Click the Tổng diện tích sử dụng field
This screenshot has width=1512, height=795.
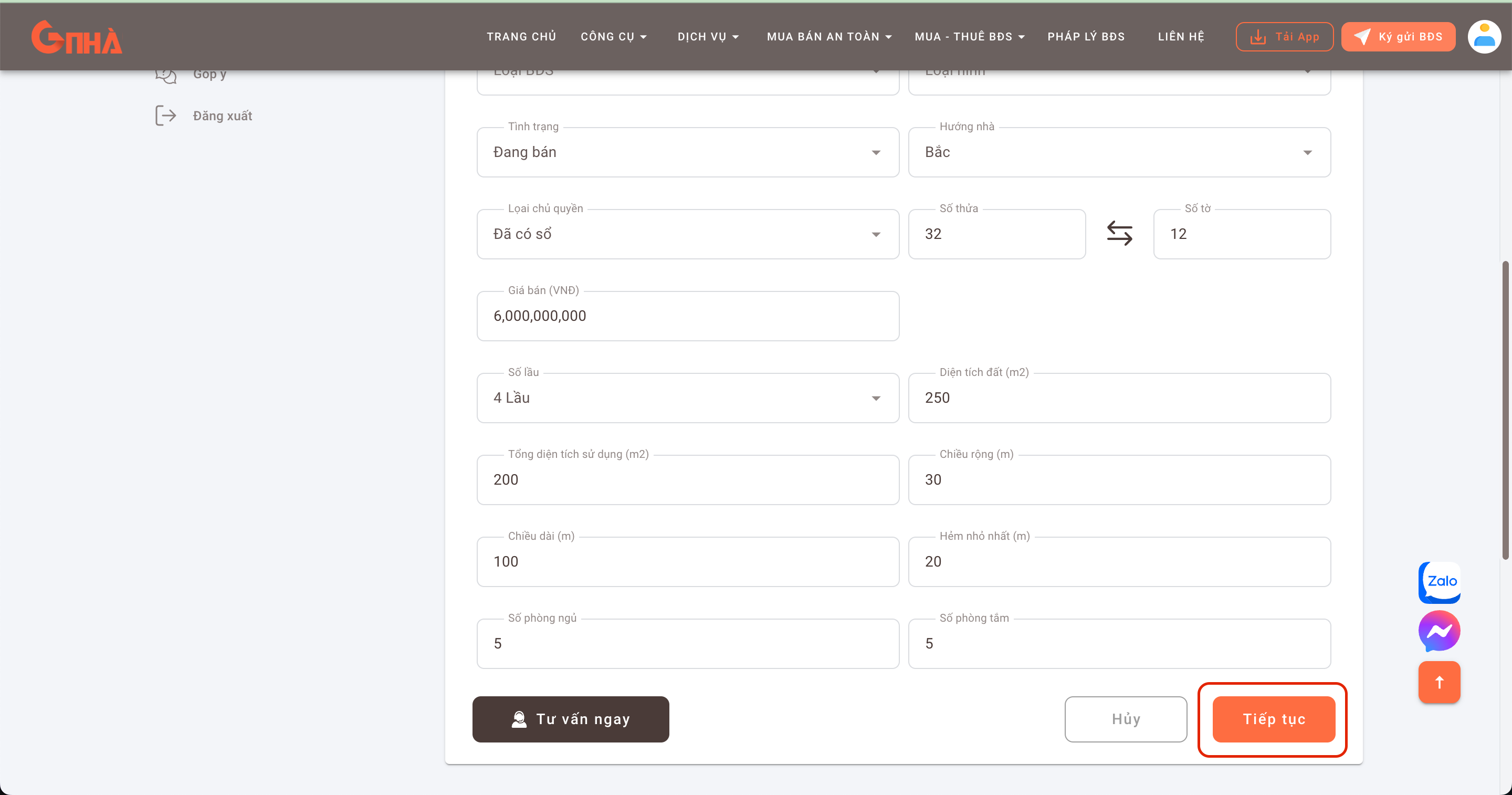[688, 480]
